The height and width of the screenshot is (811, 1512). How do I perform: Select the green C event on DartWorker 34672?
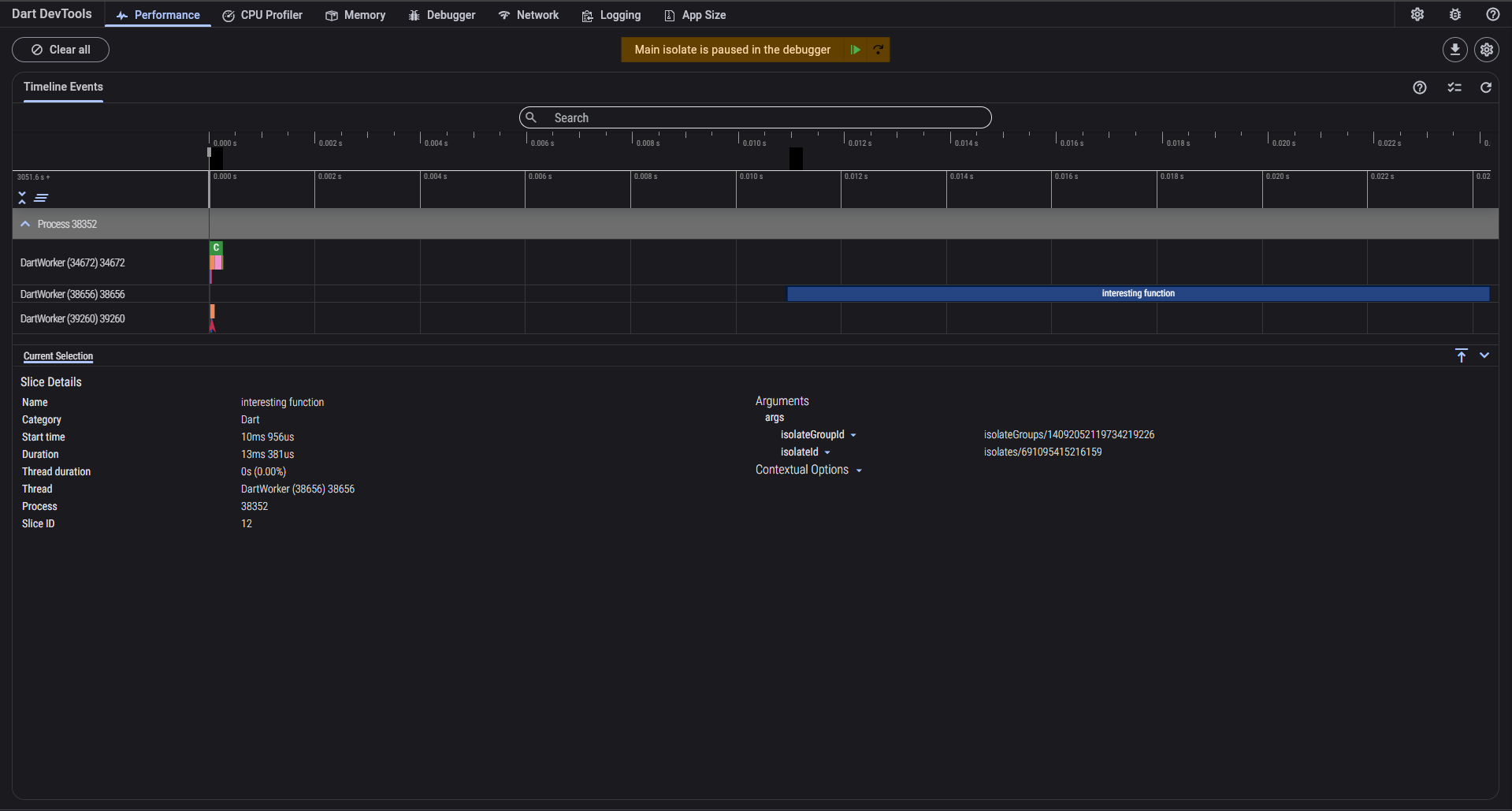216,247
